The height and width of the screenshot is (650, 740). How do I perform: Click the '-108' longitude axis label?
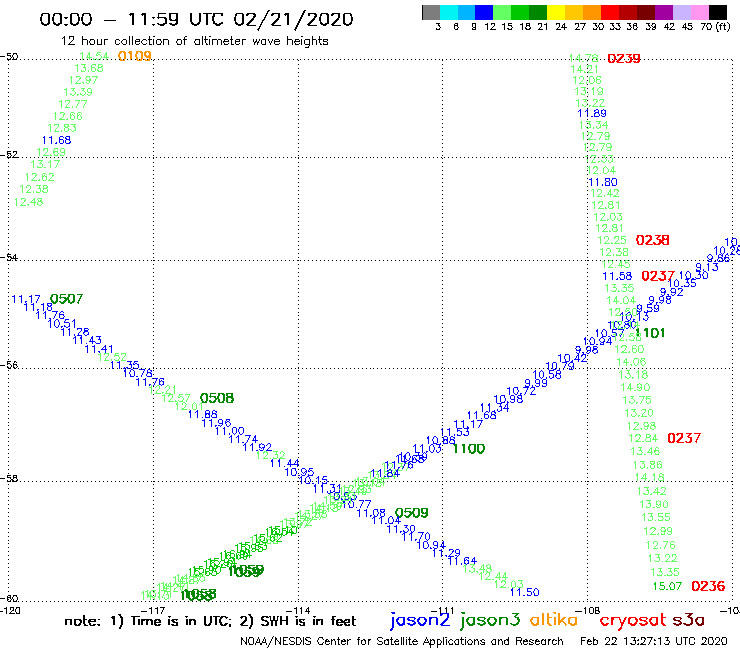588,610
